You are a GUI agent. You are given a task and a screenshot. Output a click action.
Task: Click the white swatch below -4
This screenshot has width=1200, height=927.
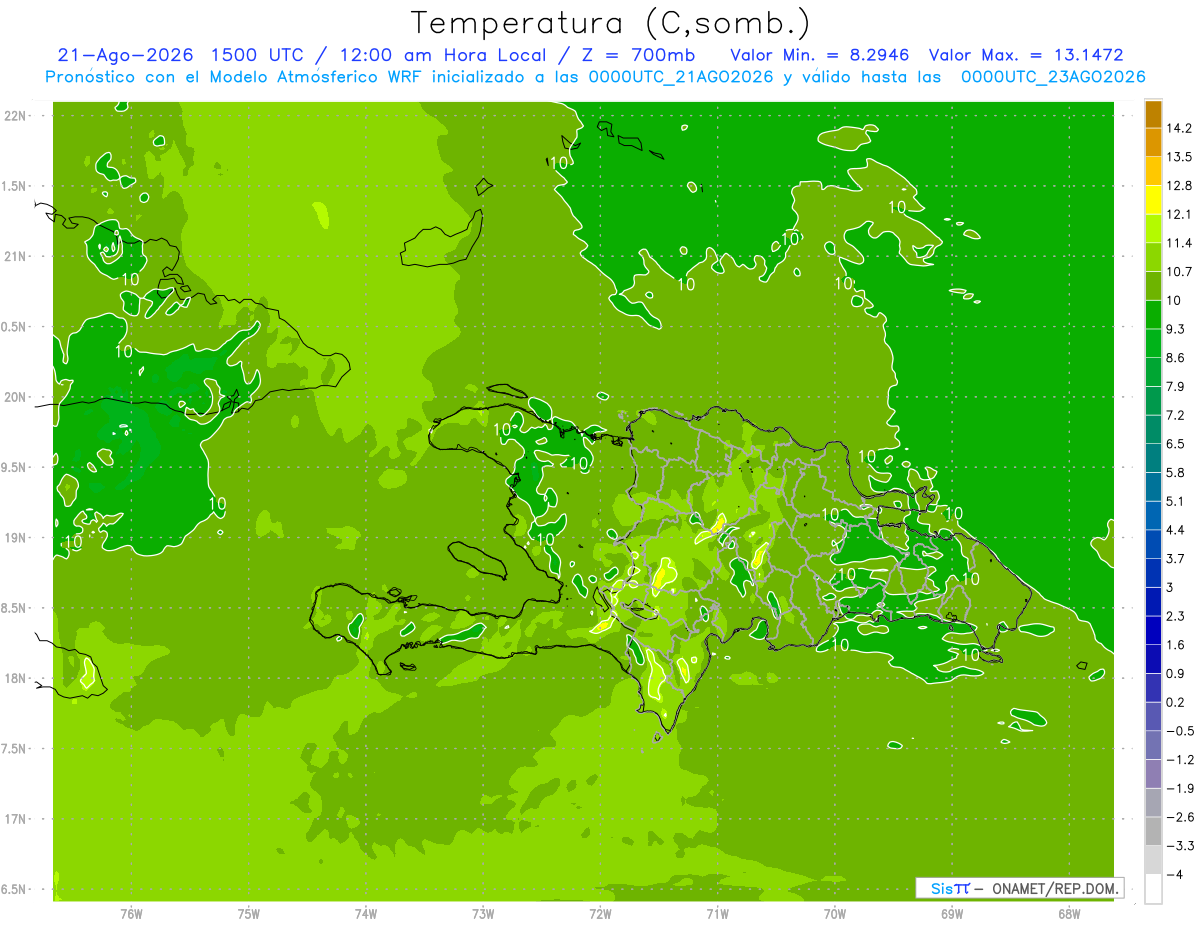(x=1153, y=889)
